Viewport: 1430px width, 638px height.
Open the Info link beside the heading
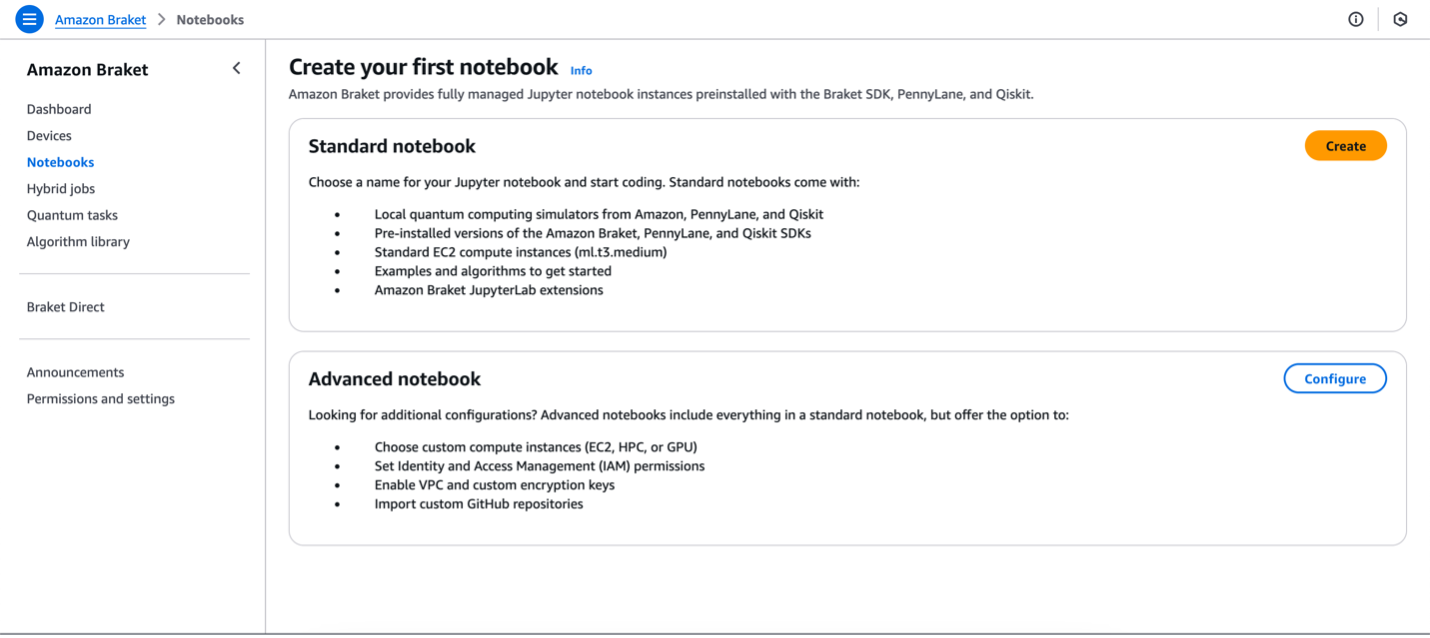581,70
